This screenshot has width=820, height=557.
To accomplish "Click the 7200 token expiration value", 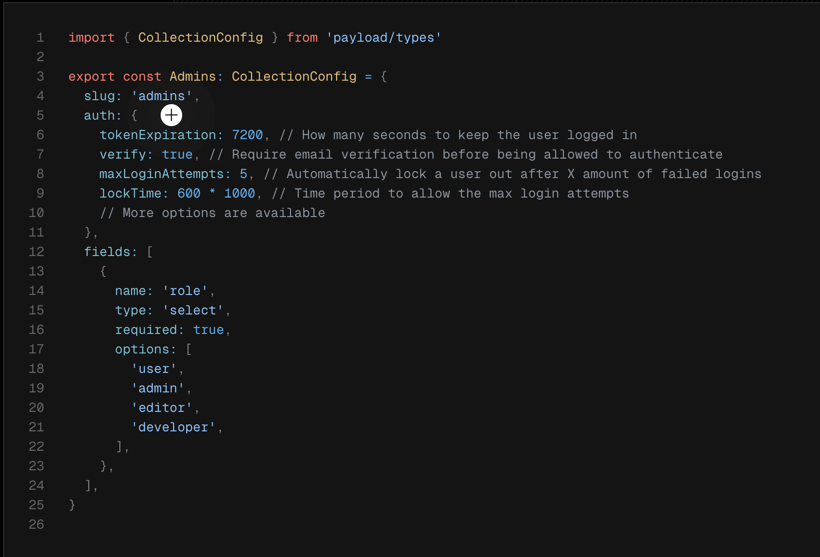I will pyautogui.click(x=247, y=135).
